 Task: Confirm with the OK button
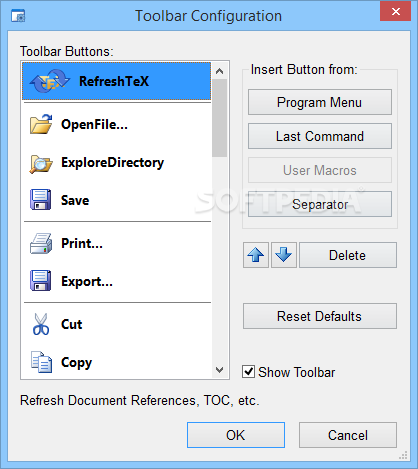pyautogui.click(x=236, y=435)
